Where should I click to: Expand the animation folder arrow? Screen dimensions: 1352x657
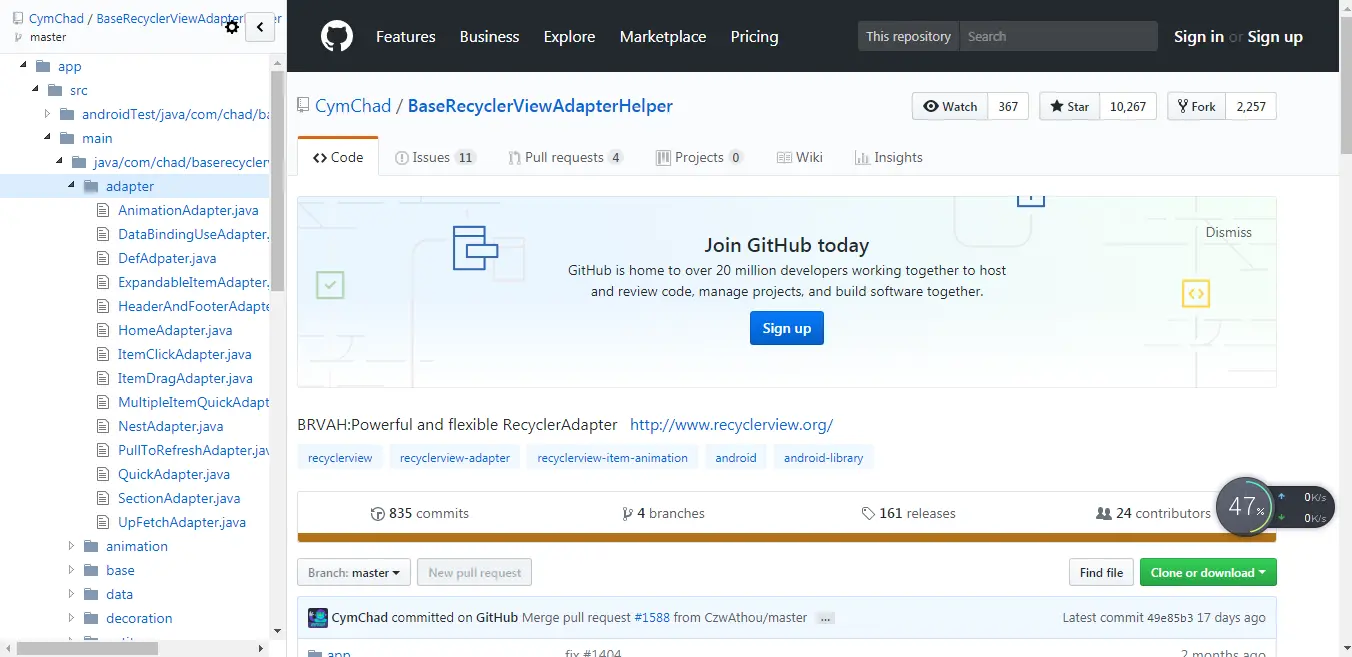tap(71, 546)
